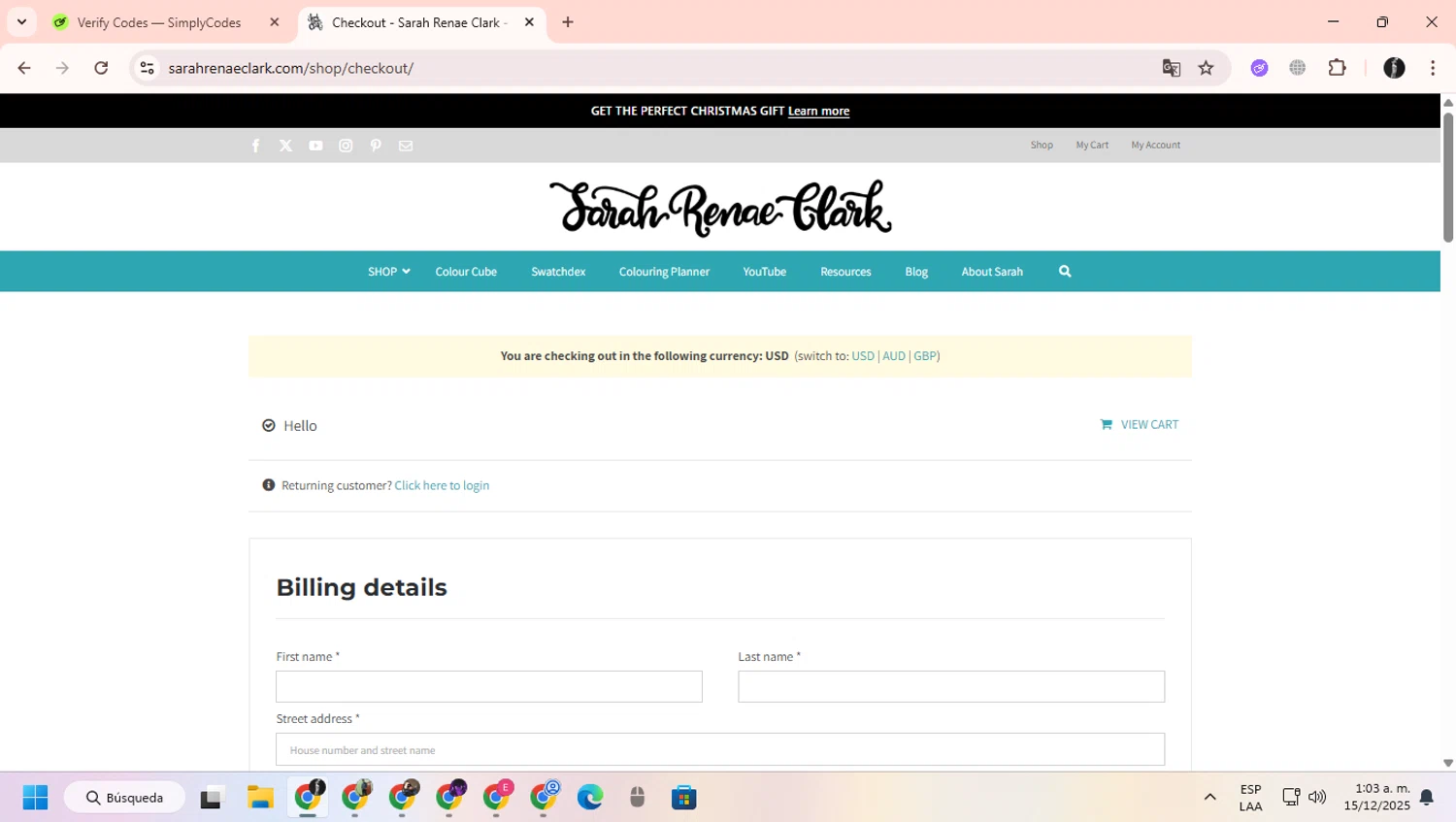
Task: Select the Checkout - Sarah Renae Clark tab
Action: click(419, 22)
